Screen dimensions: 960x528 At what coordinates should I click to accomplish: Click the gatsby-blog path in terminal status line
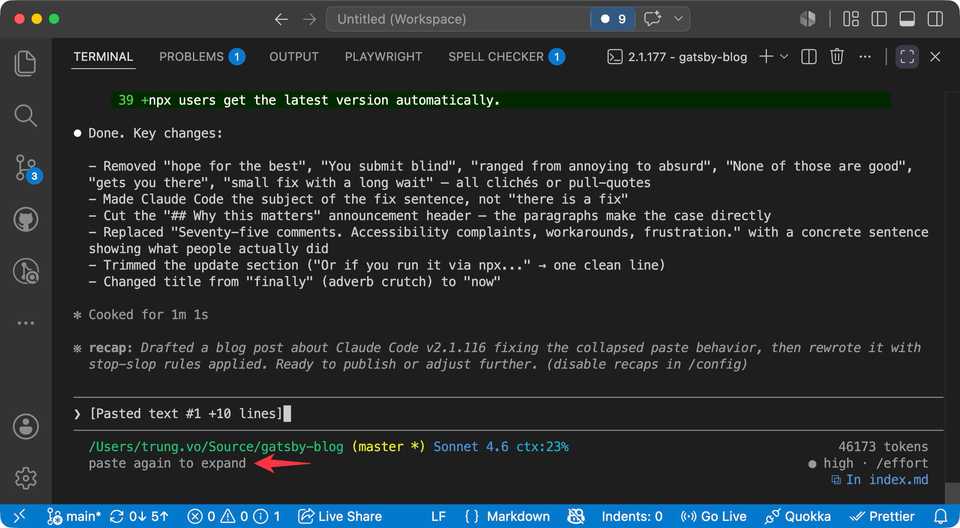[216, 447]
